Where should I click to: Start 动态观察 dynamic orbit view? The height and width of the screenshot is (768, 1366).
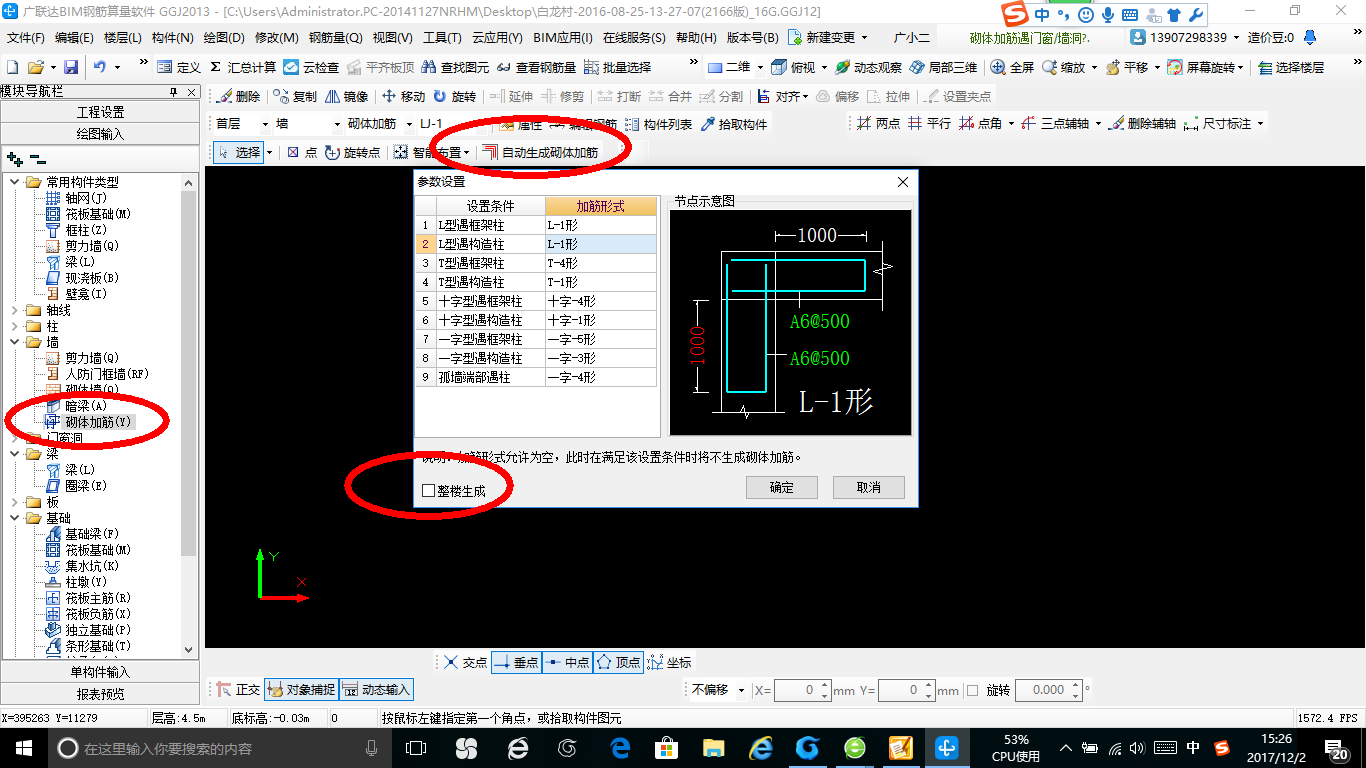click(868, 67)
